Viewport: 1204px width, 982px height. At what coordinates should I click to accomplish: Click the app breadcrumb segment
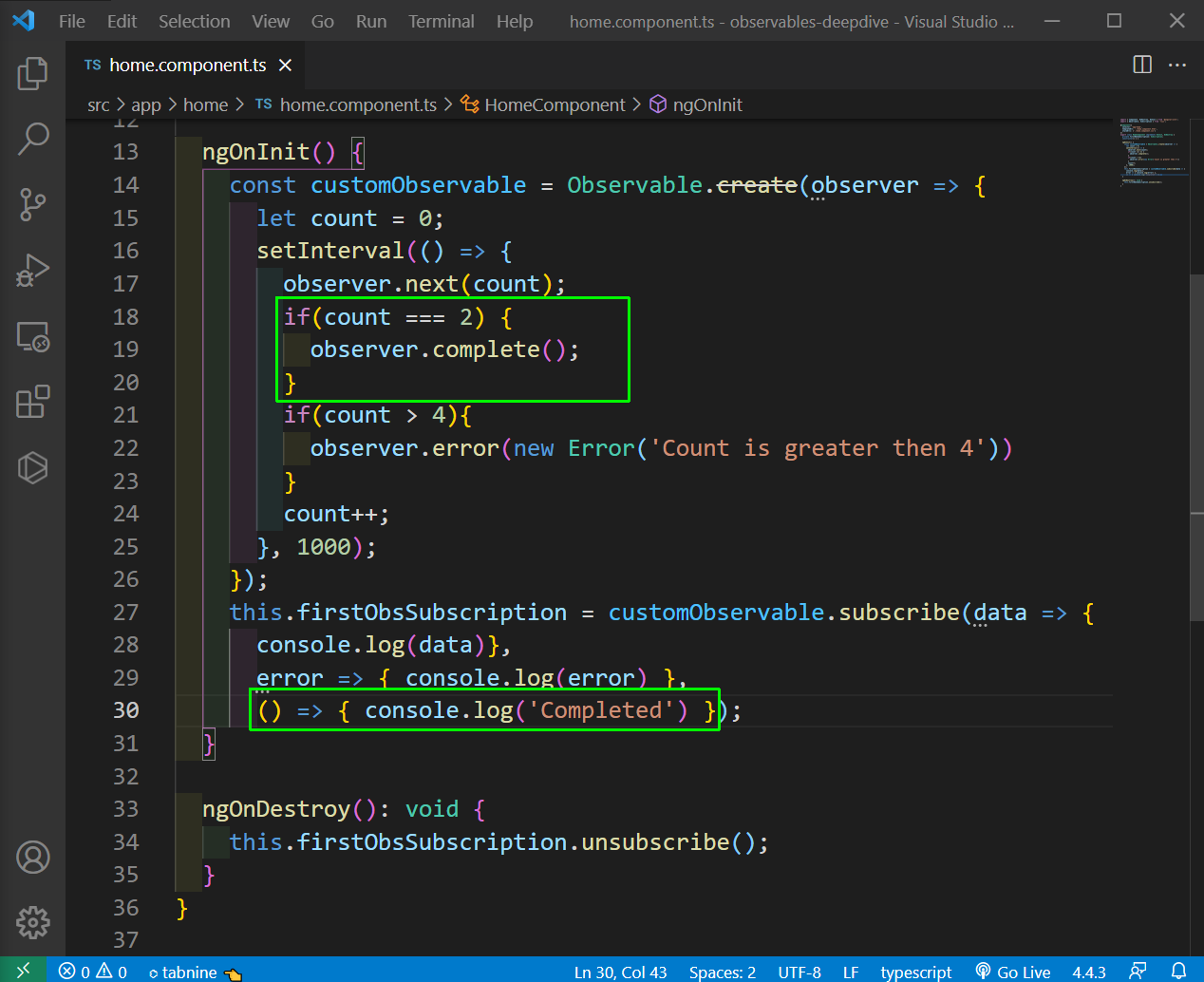tap(146, 104)
